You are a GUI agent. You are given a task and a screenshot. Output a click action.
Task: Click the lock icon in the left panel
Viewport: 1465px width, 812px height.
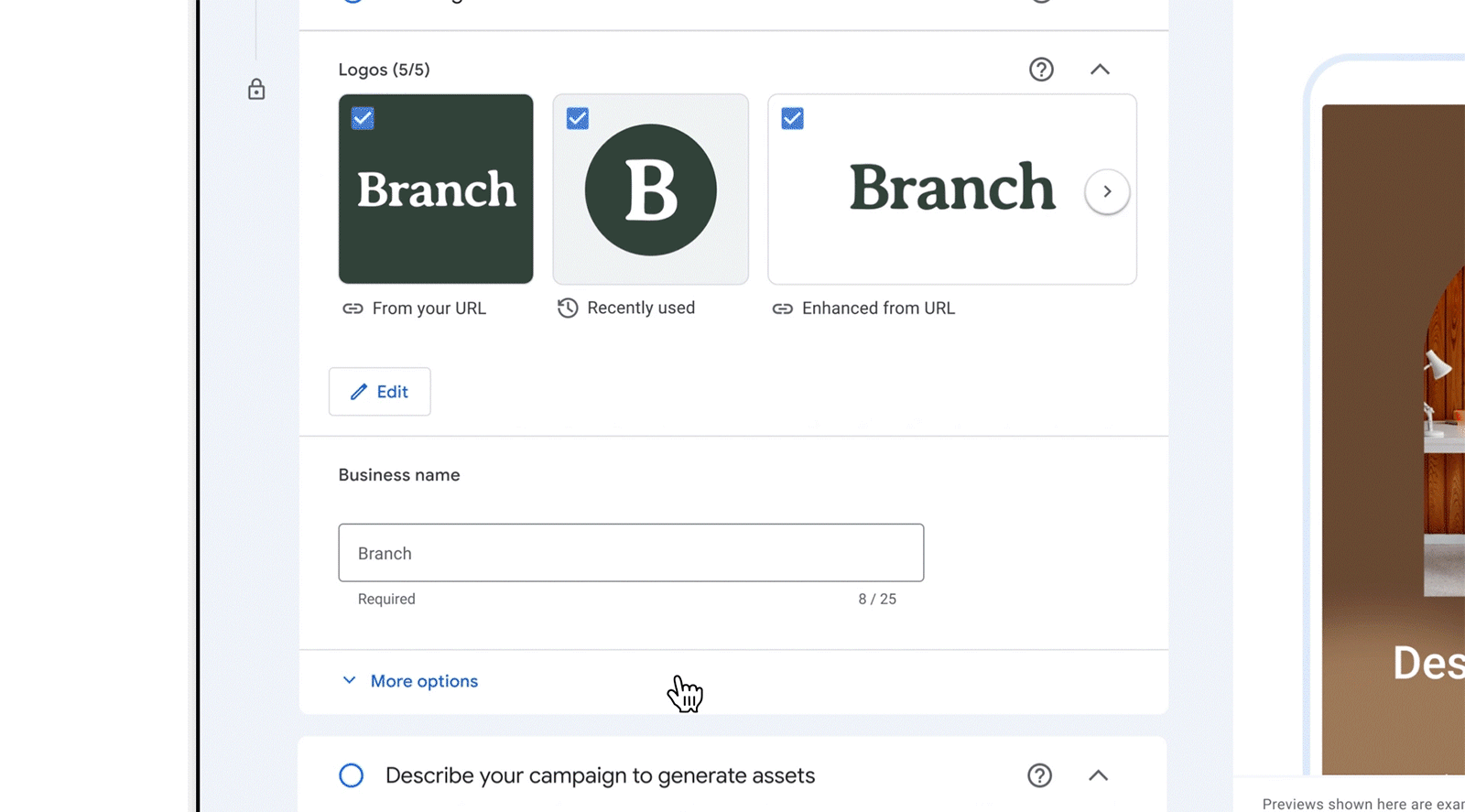(256, 90)
